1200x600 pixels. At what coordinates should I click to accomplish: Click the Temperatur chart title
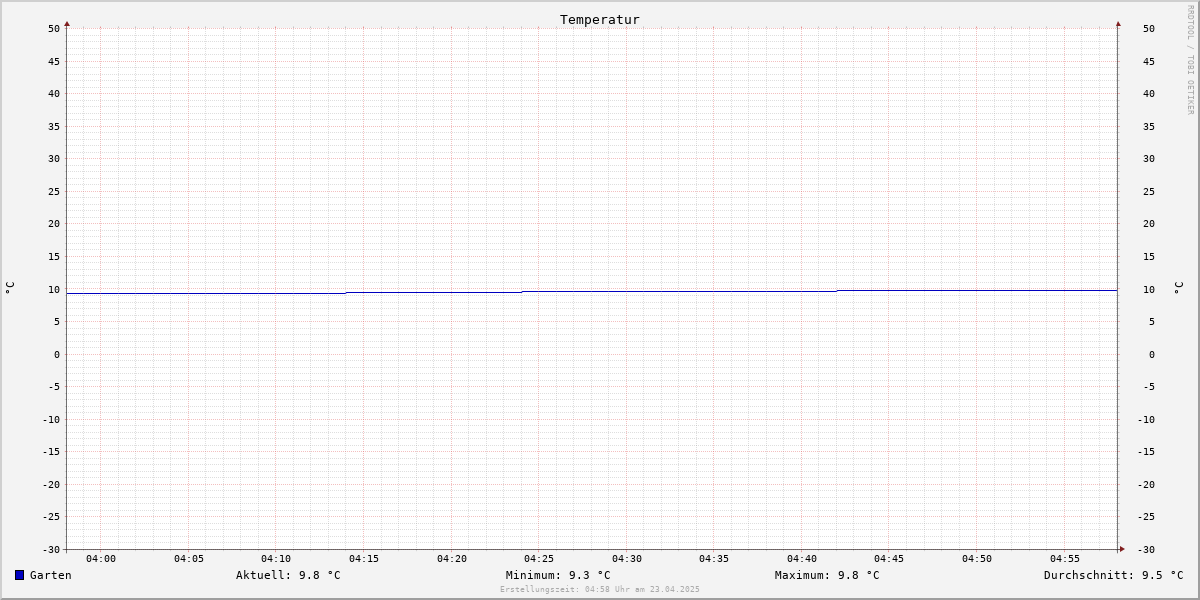coord(600,19)
